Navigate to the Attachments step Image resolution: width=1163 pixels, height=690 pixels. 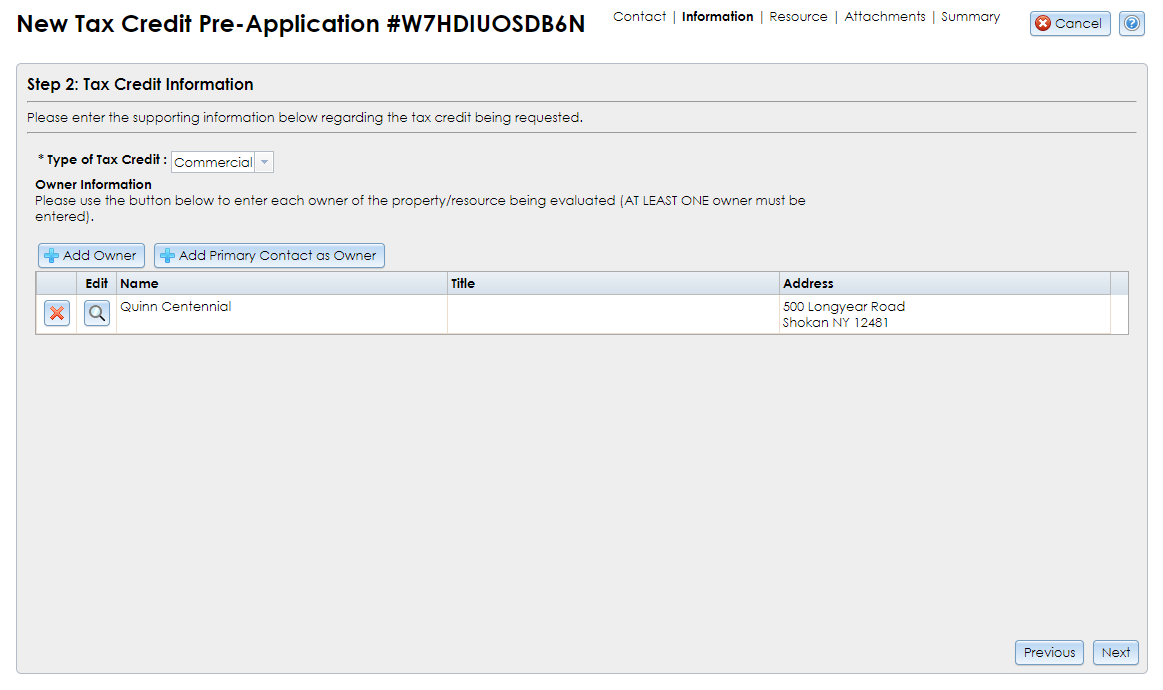885,17
